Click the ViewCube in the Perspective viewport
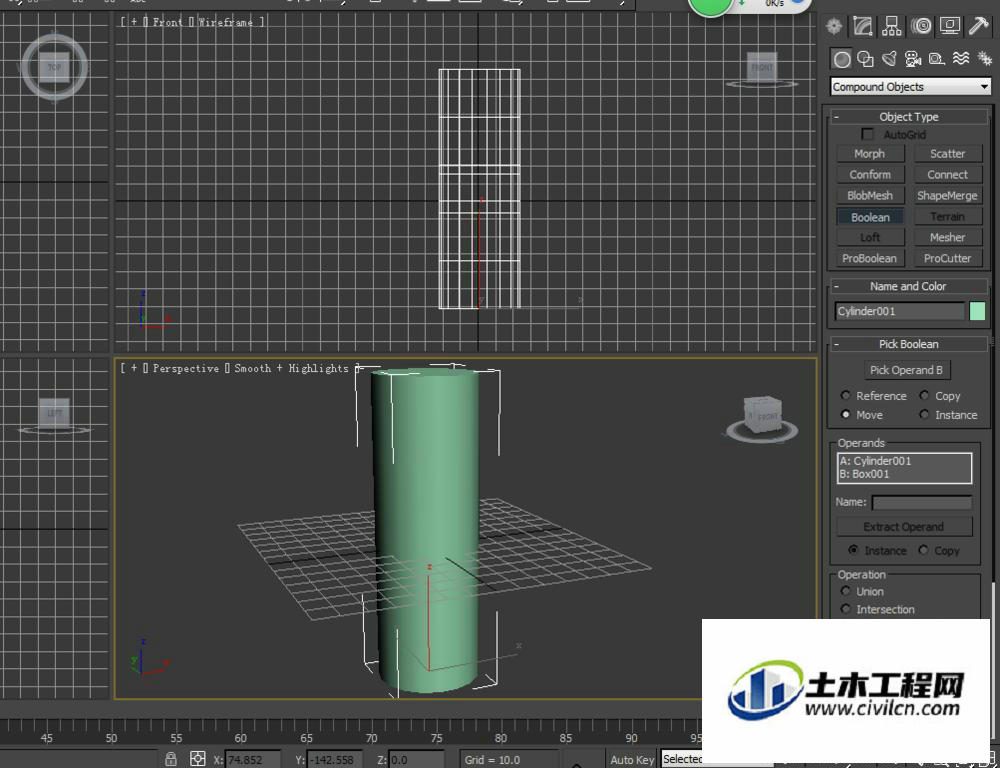 [x=762, y=417]
